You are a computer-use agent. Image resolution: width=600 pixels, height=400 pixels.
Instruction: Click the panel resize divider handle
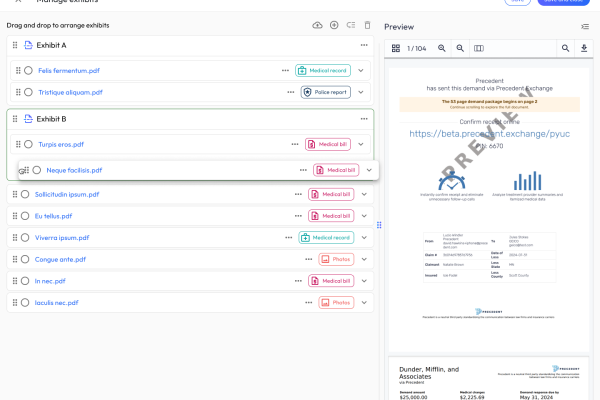point(379,225)
